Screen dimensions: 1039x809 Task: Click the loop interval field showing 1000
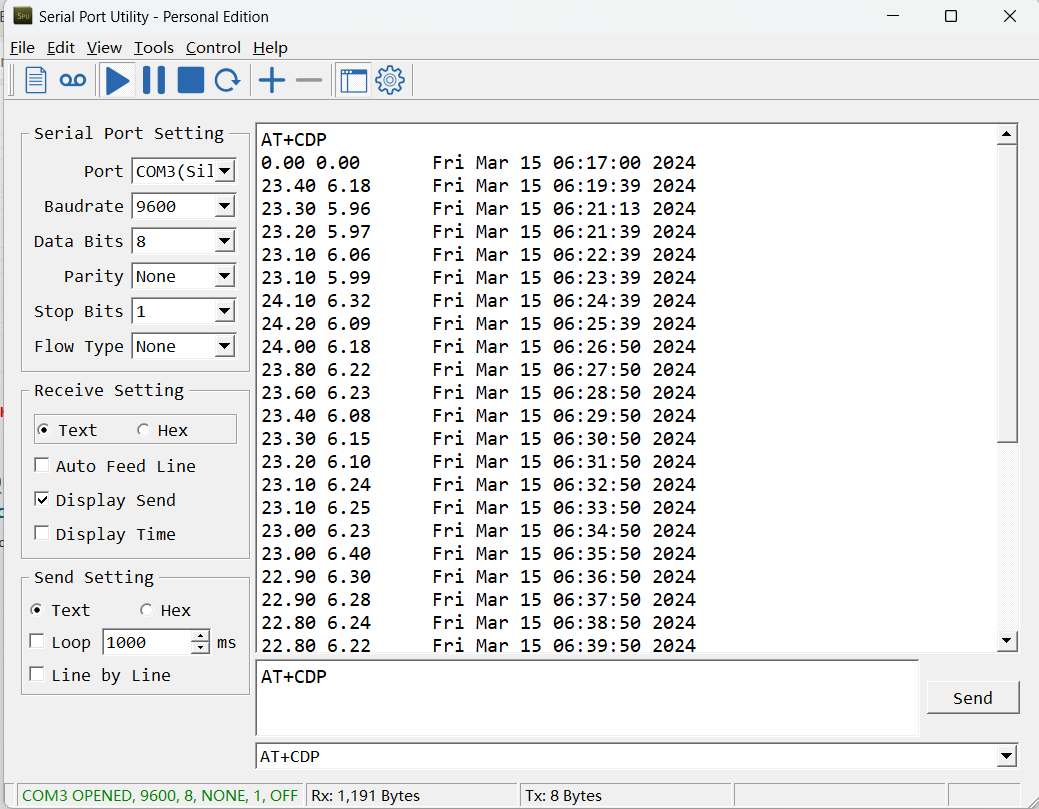pos(147,642)
